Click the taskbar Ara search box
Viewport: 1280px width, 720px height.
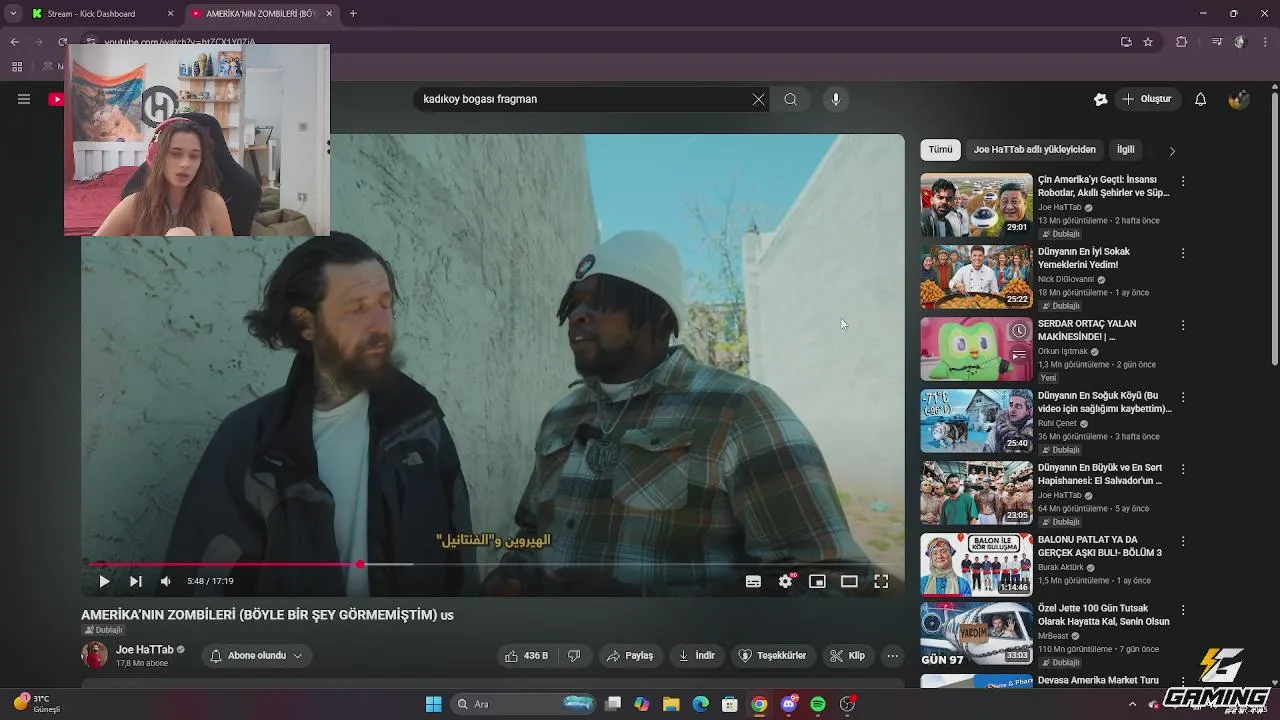524,704
